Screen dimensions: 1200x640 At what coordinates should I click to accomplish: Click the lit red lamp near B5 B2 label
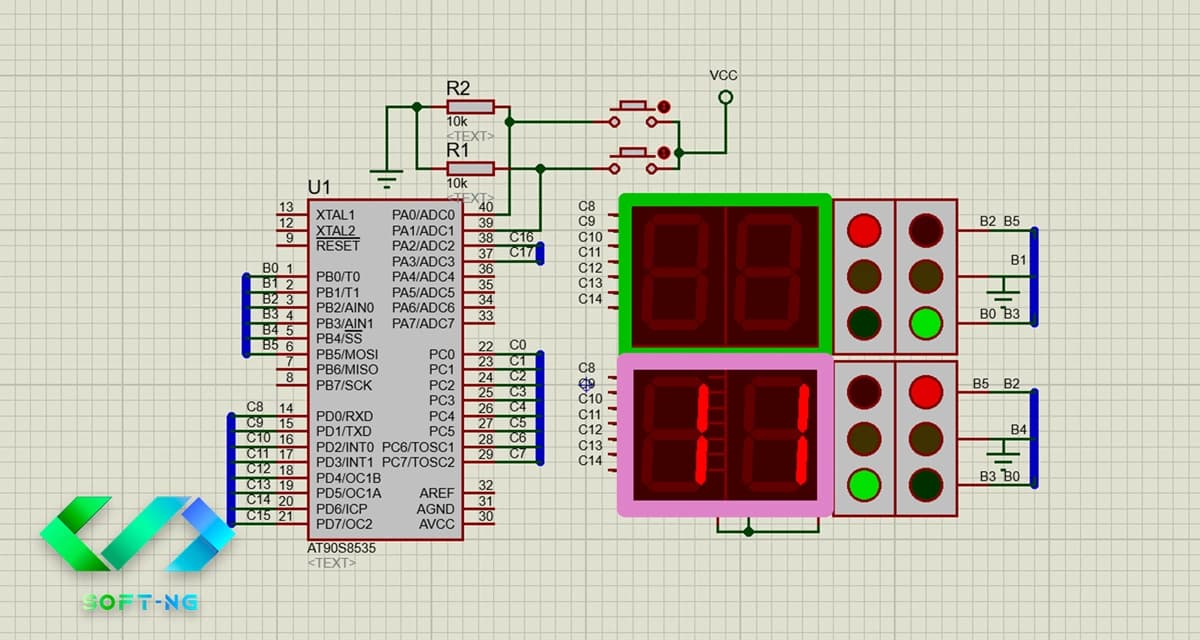point(926,391)
